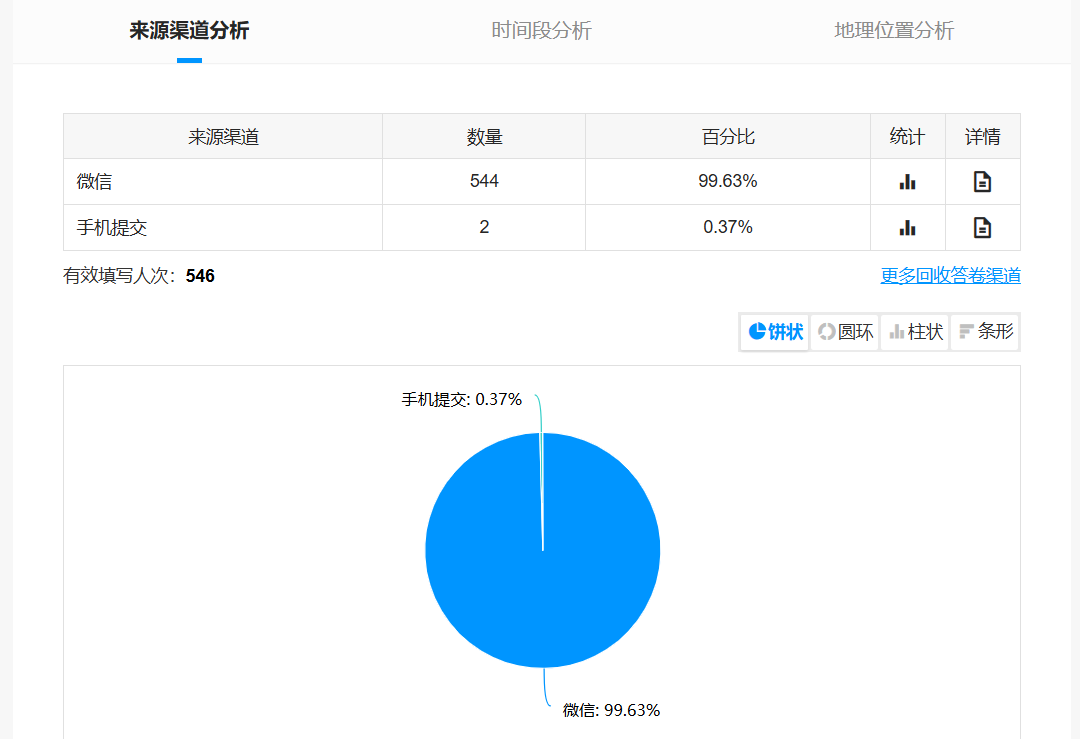Viewport: 1080px width, 739px height.
Task: Click the 更多回收答卷渠道 link
Action: [x=950, y=276]
